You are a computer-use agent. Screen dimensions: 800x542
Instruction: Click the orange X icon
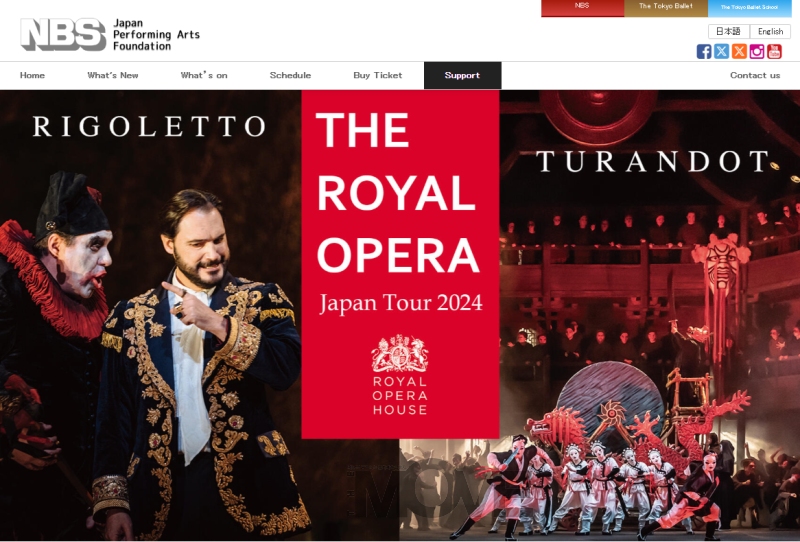[x=739, y=52]
